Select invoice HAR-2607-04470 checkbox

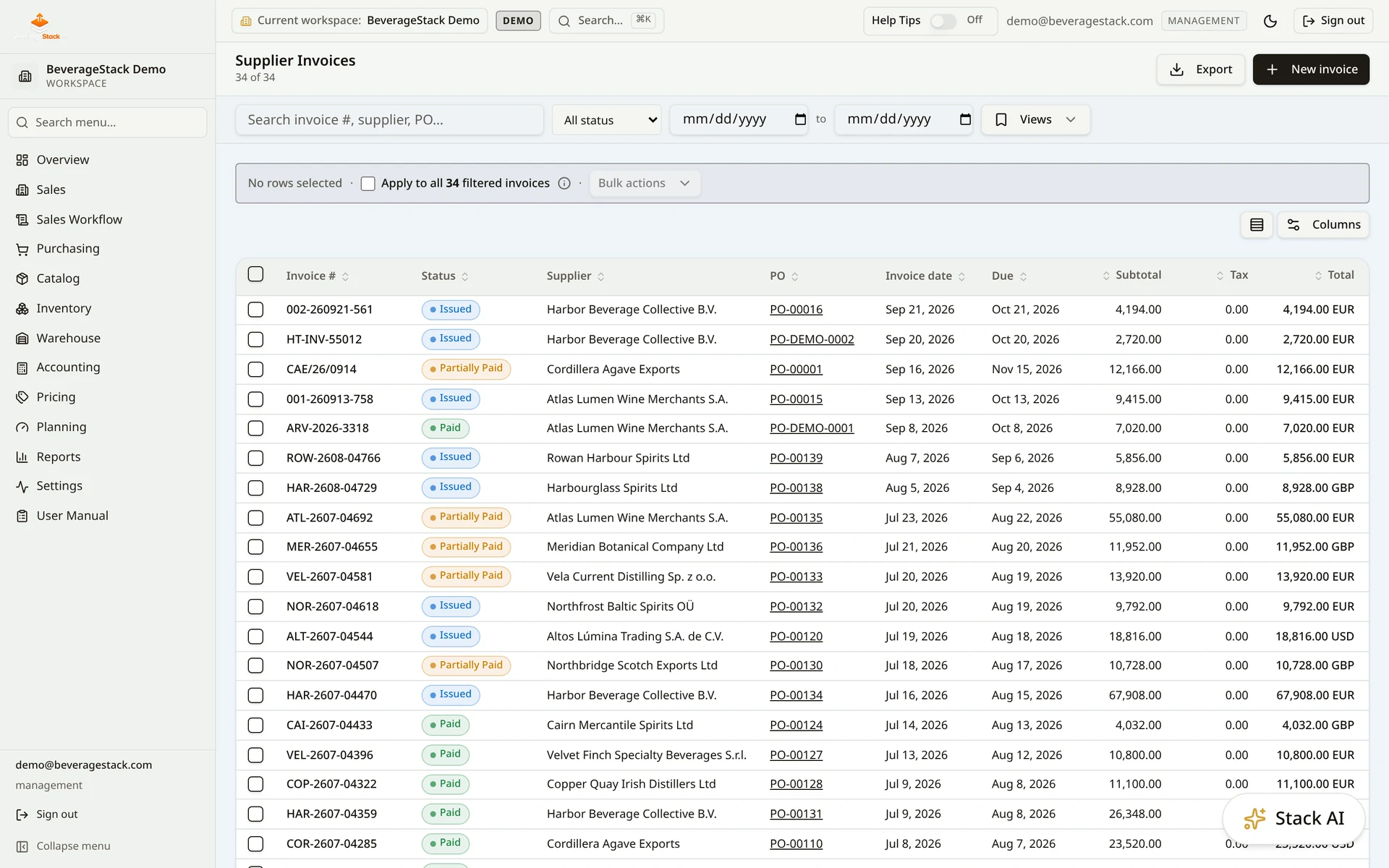point(255,696)
